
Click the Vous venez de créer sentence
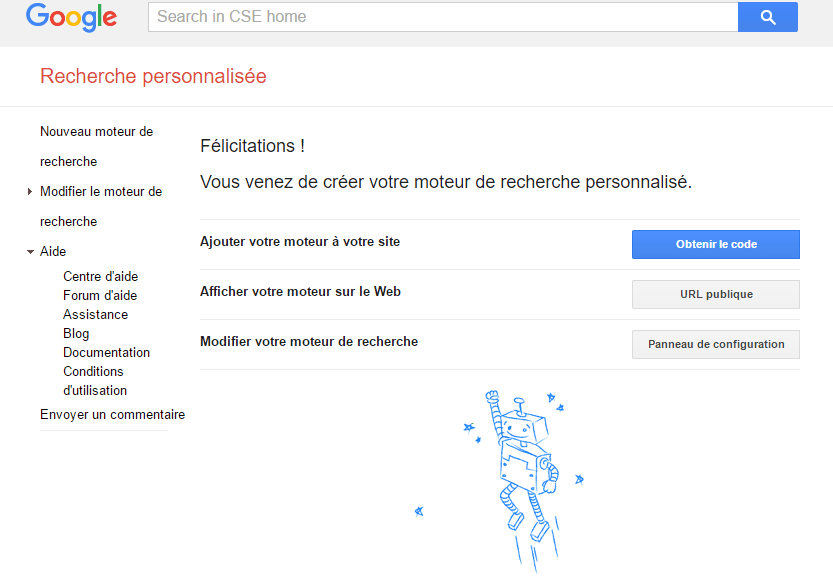click(446, 182)
